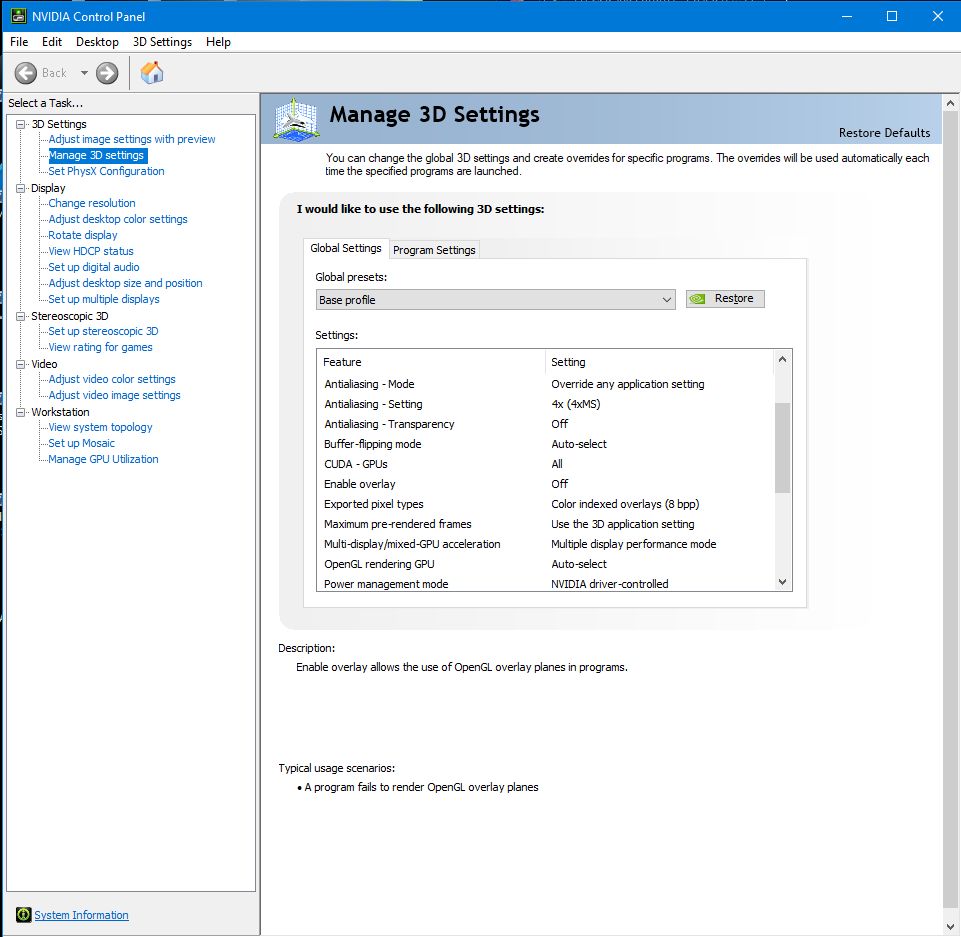Open Adjust image settings with preview
Viewport: 961px width, 937px height.
tap(132, 139)
